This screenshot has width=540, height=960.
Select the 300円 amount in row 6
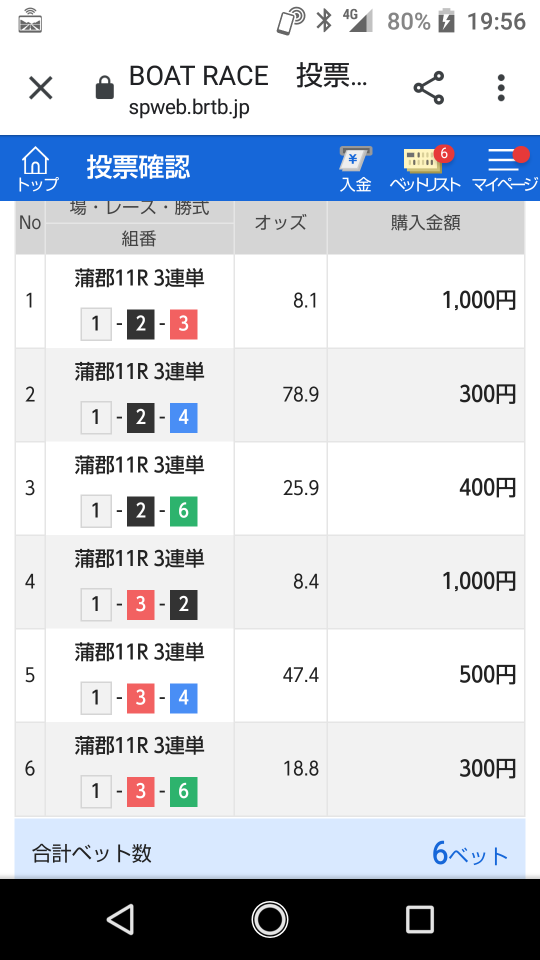point(488,769)
